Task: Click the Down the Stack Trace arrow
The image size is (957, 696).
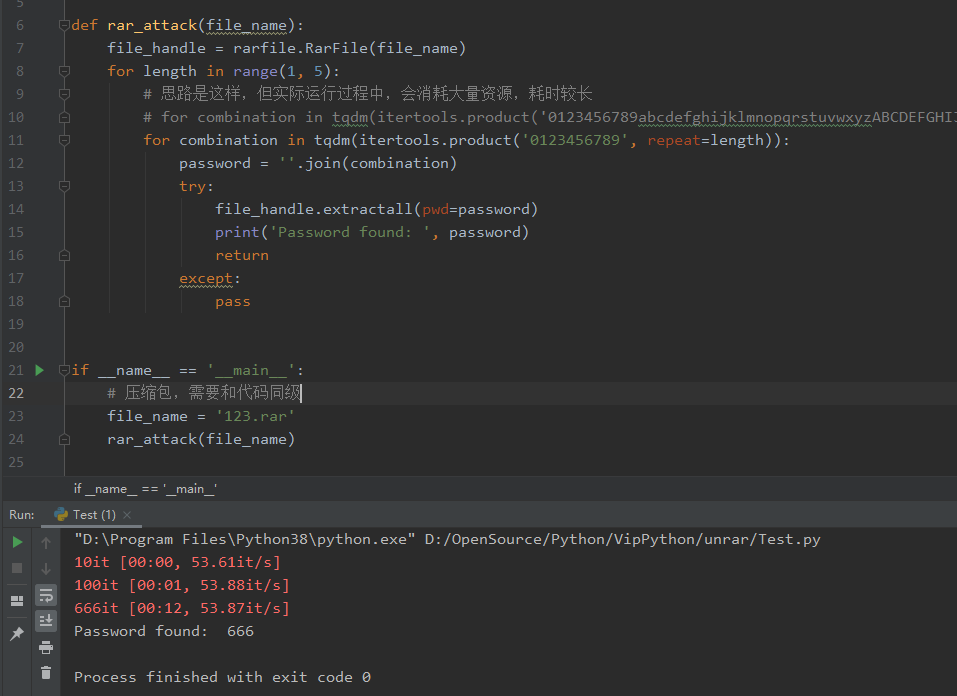Action: tap(46, 567)
